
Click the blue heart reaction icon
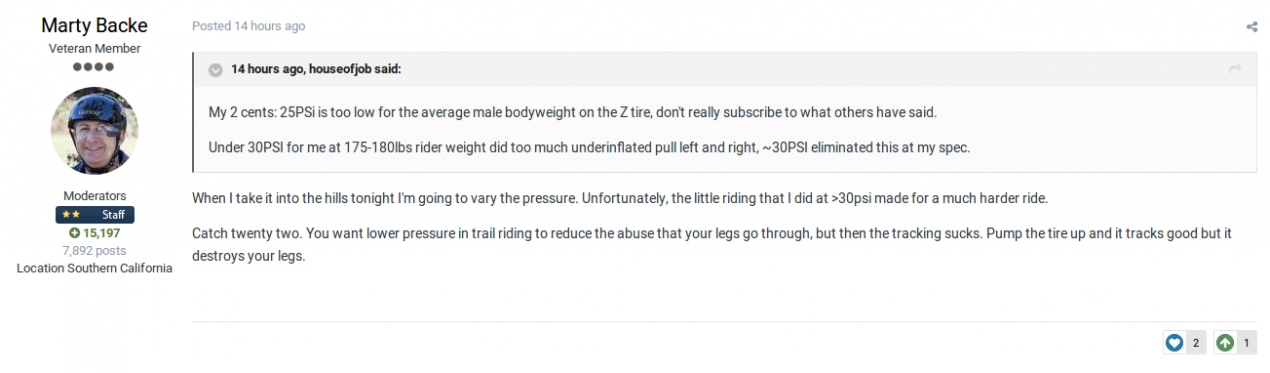[x=1174, y=343]
